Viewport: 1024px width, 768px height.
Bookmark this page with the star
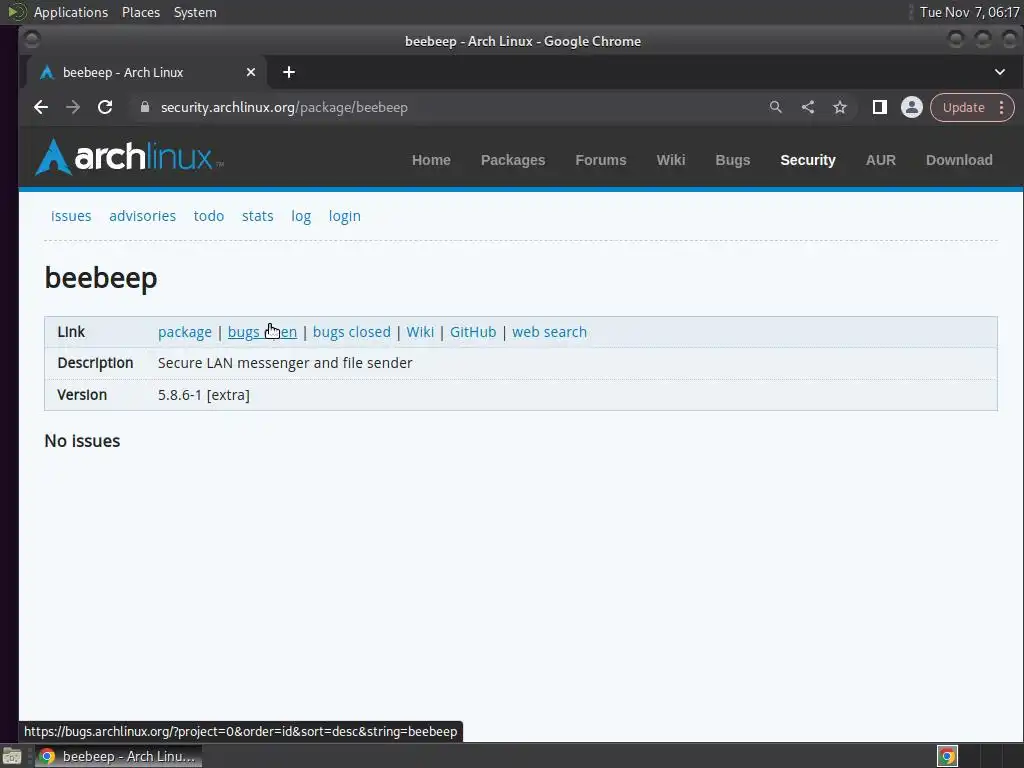point(840,107)
